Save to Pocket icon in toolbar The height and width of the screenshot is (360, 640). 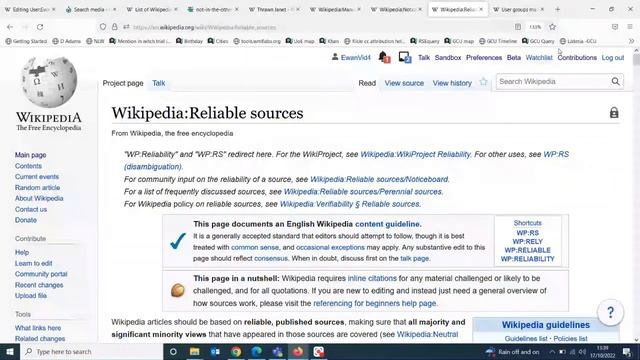(615, 27)
